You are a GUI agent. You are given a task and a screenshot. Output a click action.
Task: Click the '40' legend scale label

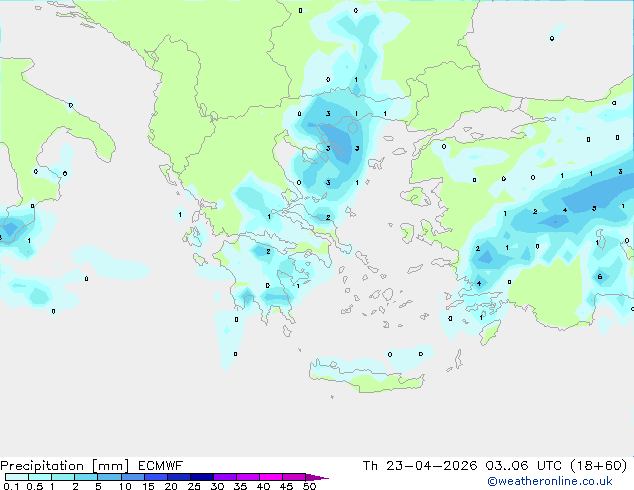263,486
